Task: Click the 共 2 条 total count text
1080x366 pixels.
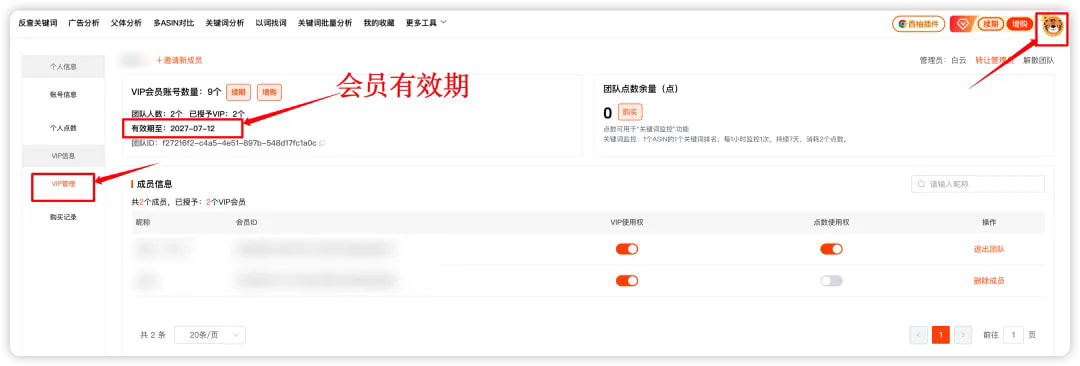Action: tap(154, 335)
